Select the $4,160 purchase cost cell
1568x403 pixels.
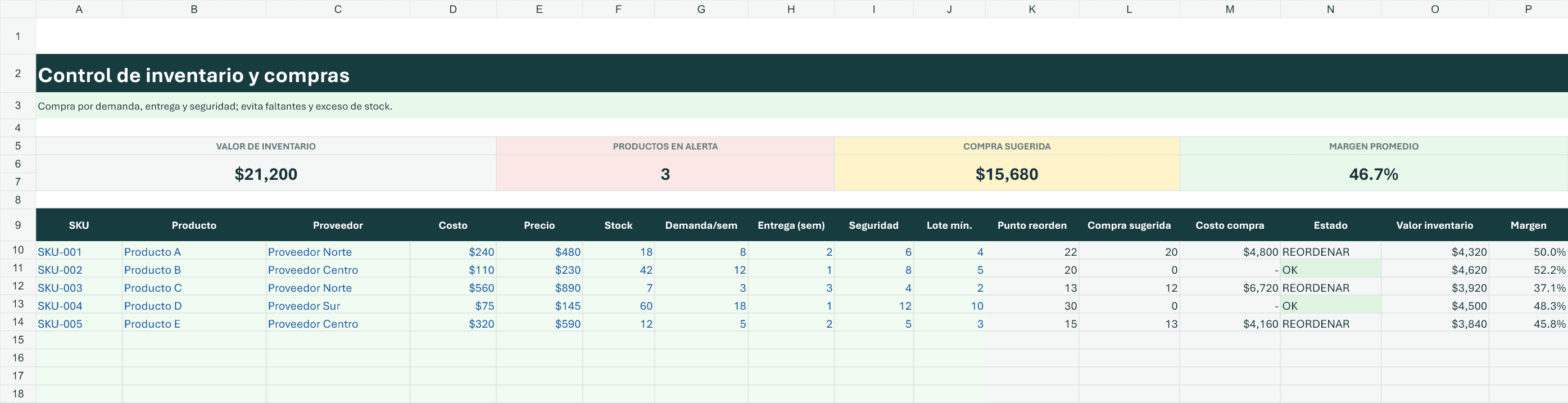click(x=1230, y=323)
